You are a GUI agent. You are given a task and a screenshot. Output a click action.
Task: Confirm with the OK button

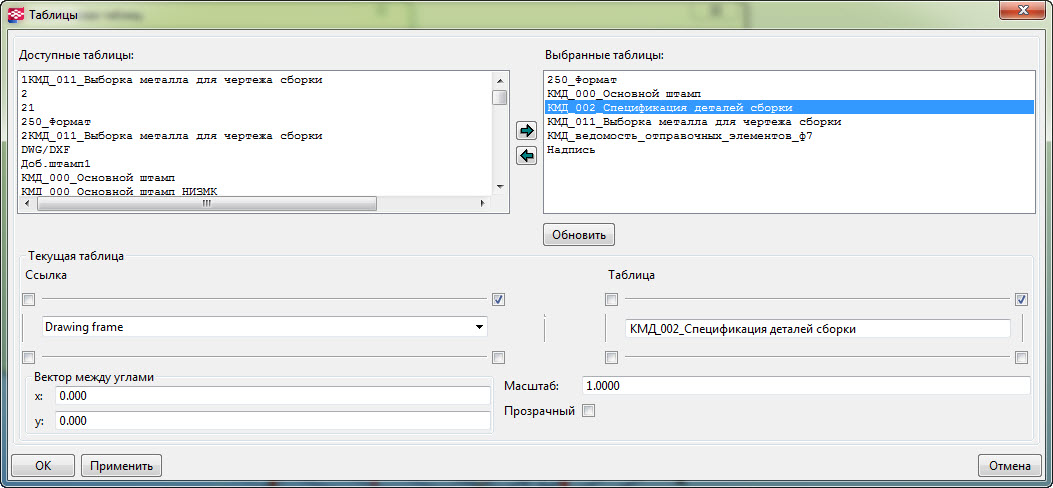coord(43,465)
